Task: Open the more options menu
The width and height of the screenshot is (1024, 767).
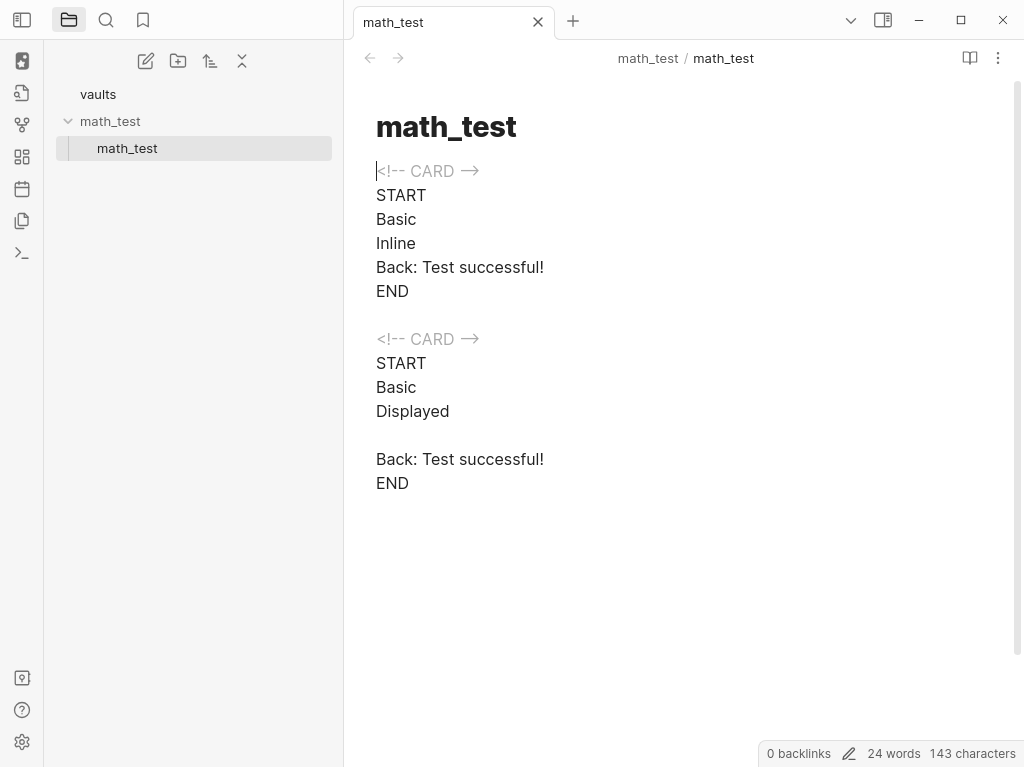Action: 997,58
